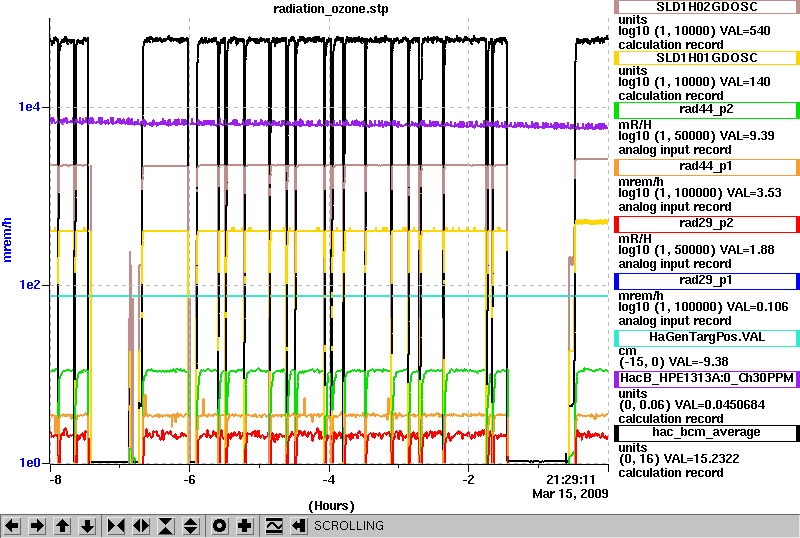Click the plus sign toolbar icon
The width and height of the screenshot is (800, 538).
[x=245, y=526]
